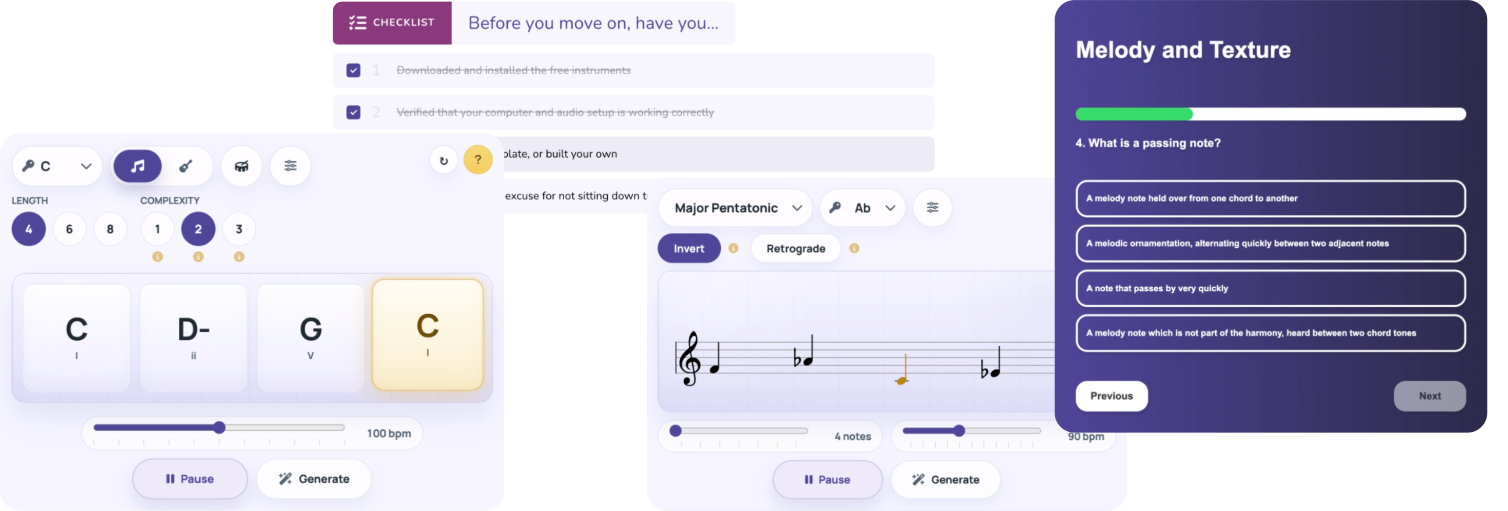This screenshot has height=511, width=1508.
Task: Open melody generator sliders settings icon
Action: tap(932, 208)
